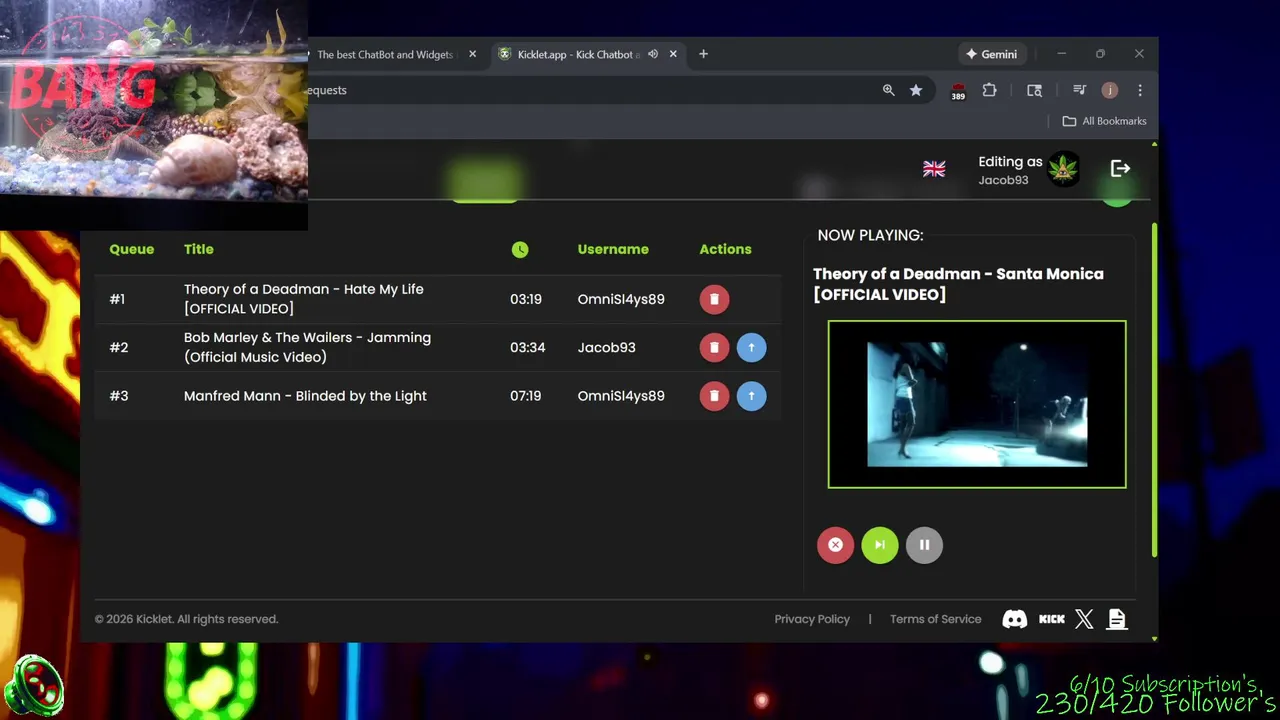Open Terms of Service link

(936, 619)
